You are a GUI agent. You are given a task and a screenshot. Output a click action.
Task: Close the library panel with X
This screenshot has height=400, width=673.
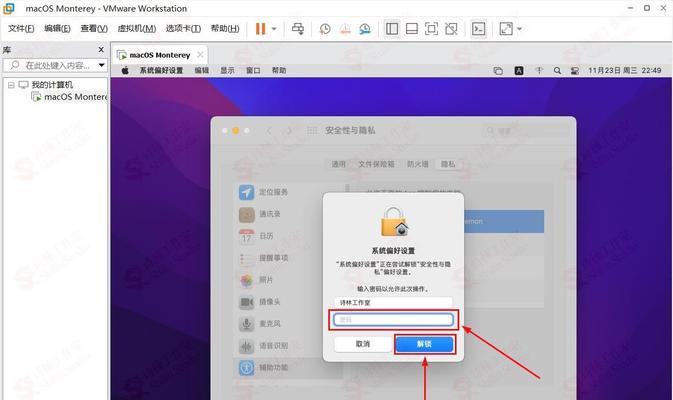[x=101, y=50]
